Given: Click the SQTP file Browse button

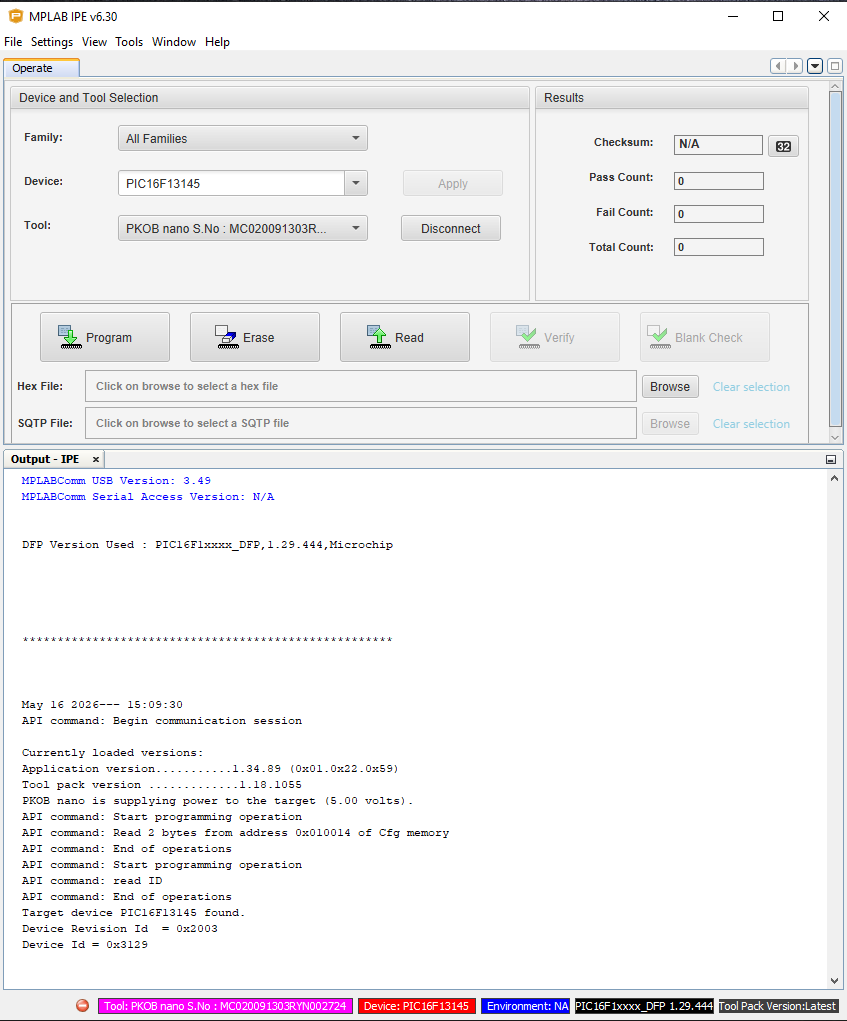Looking at the screenshot, I should tap(670, 424).
